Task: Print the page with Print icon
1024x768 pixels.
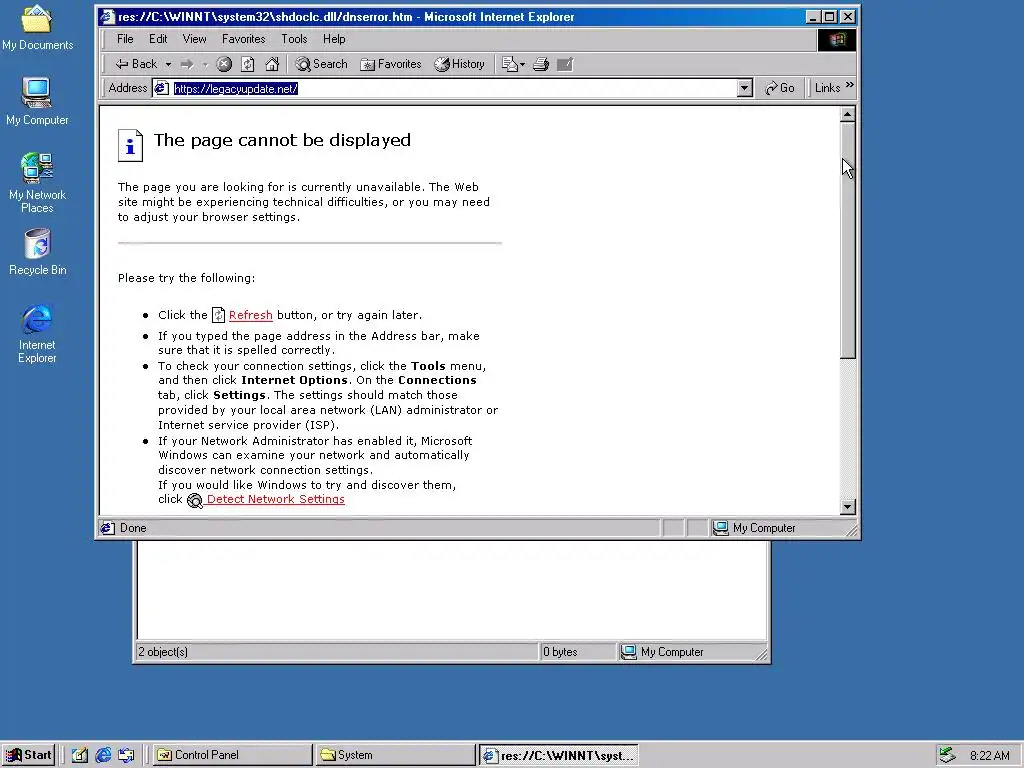Action: point(541,64)
